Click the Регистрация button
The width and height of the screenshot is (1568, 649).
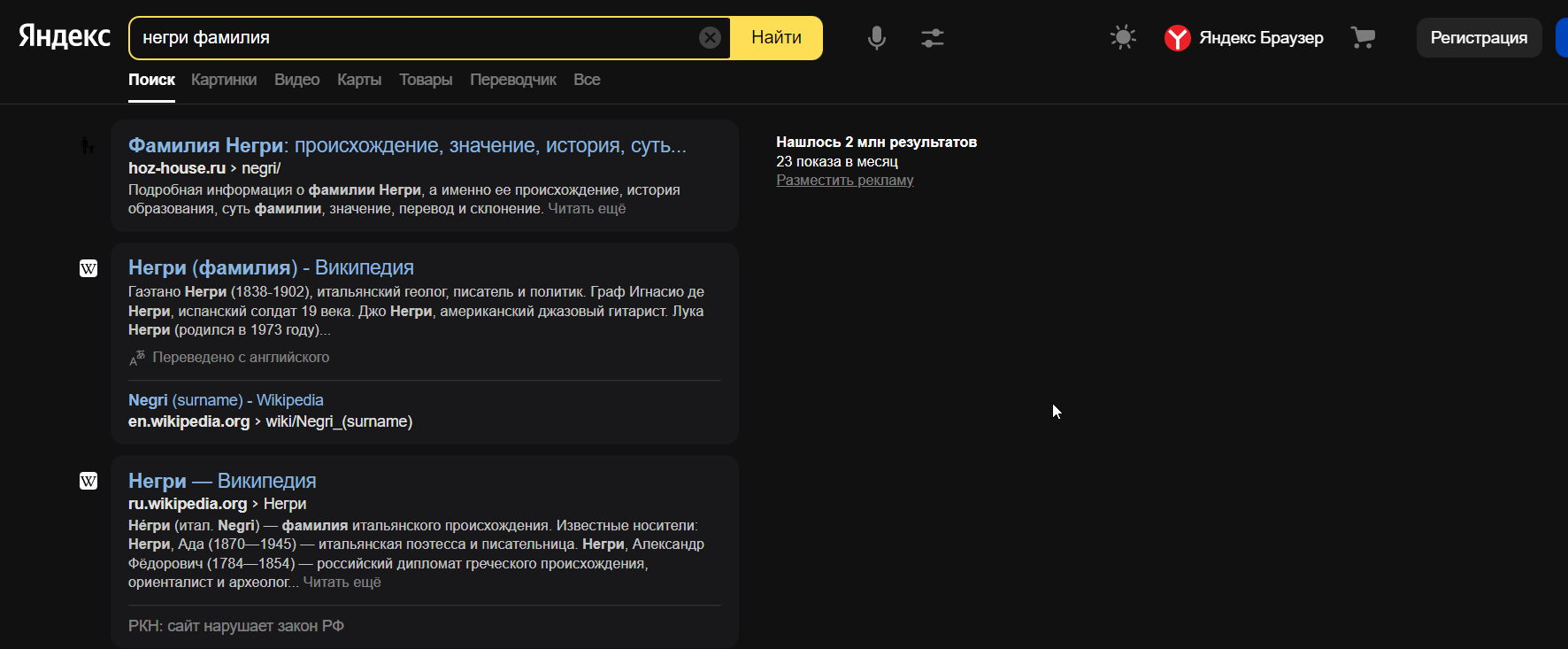1479,37
